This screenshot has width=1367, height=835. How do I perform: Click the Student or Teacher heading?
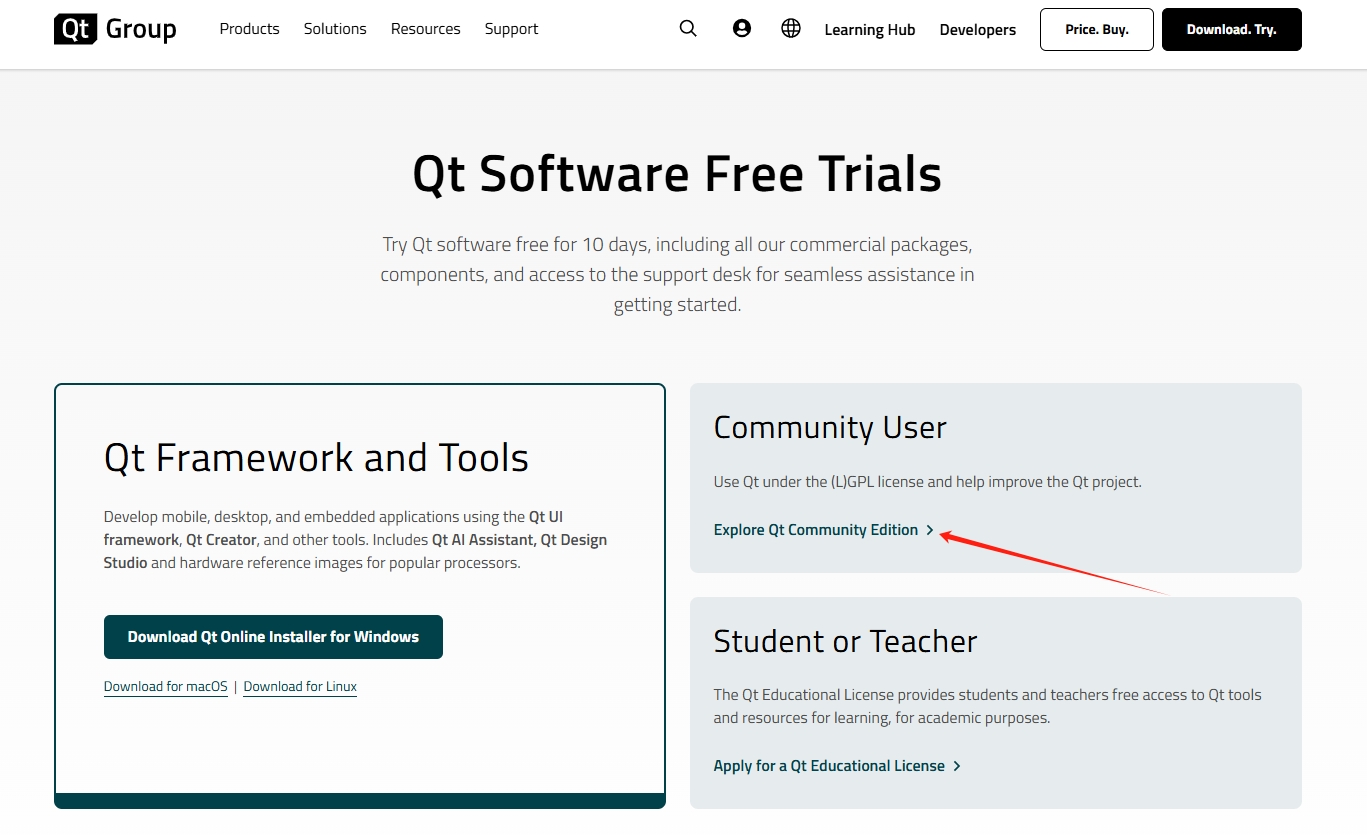coord(845,641)
